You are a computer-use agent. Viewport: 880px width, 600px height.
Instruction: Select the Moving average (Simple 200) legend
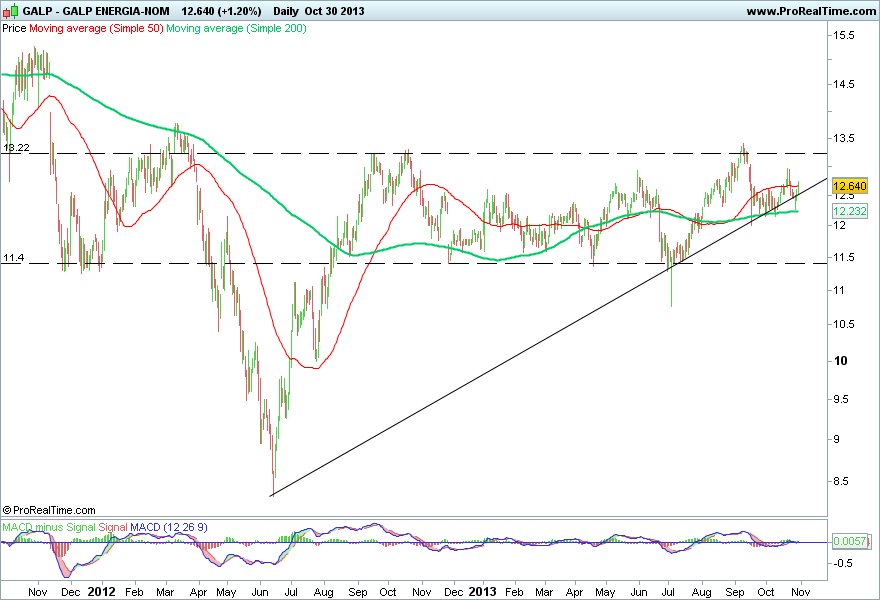point(236,28)
